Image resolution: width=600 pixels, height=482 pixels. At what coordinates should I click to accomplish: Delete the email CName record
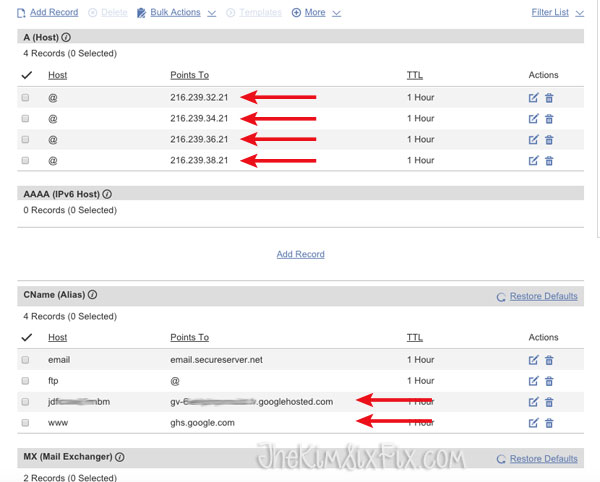pos(549,360)
